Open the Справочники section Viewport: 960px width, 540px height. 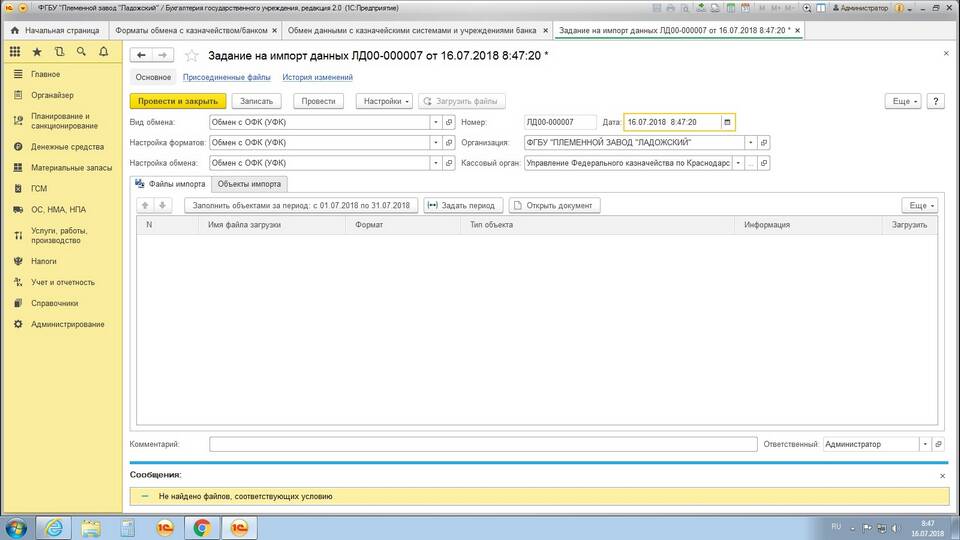[x=54, y=303]
